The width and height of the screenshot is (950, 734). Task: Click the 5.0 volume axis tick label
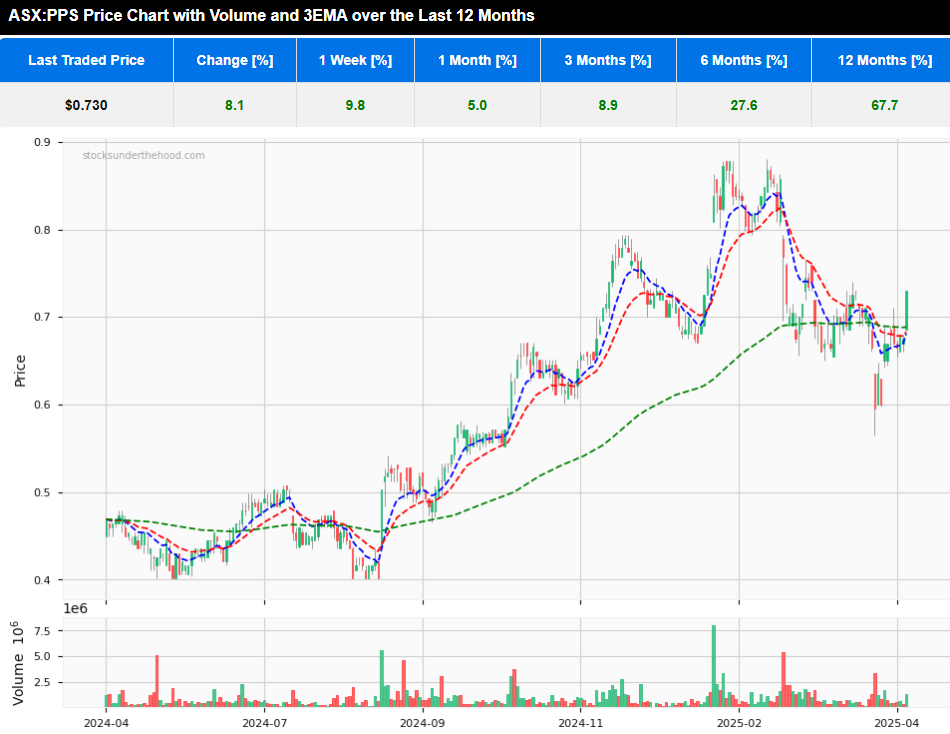pos(42,656)
